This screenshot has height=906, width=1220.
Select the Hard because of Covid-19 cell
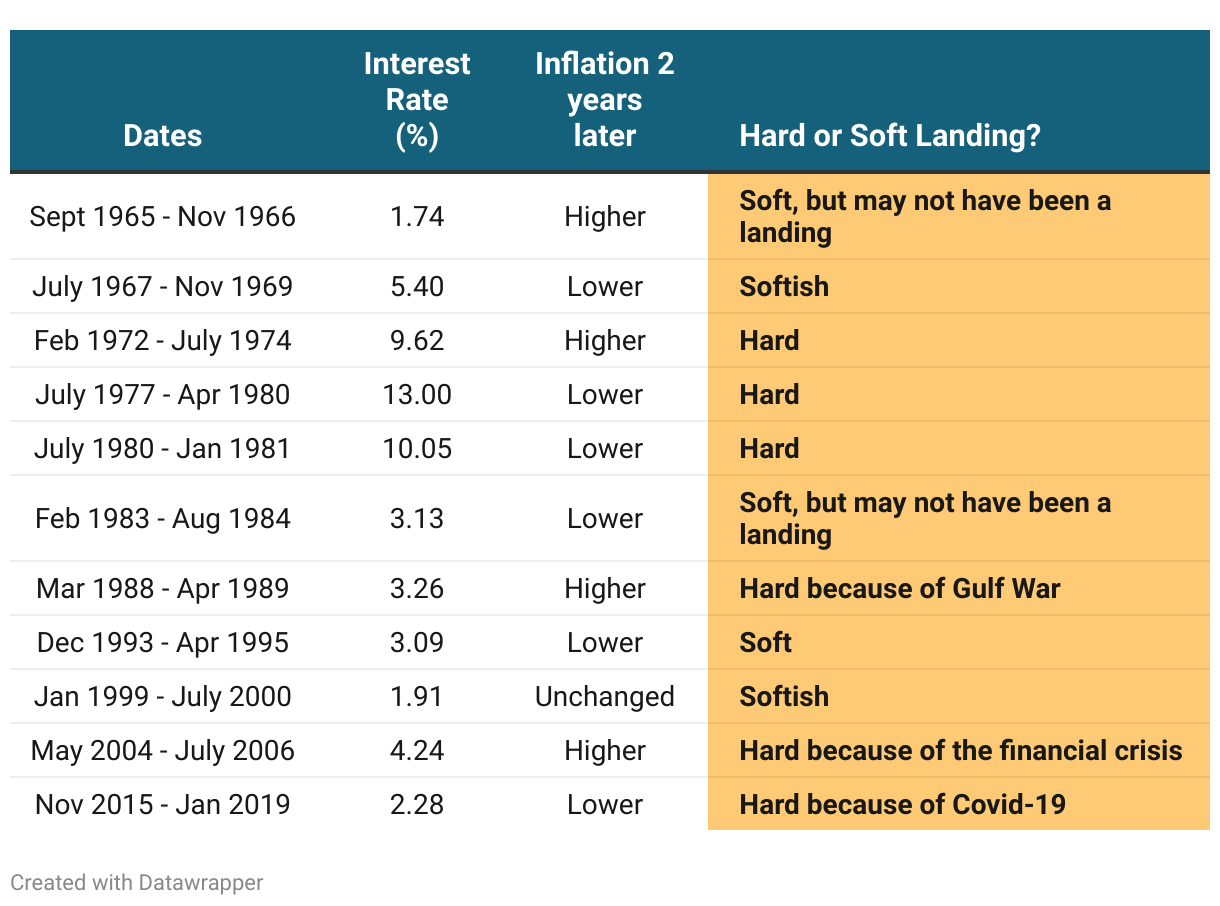pyautogui.click(x=903, y=805)
